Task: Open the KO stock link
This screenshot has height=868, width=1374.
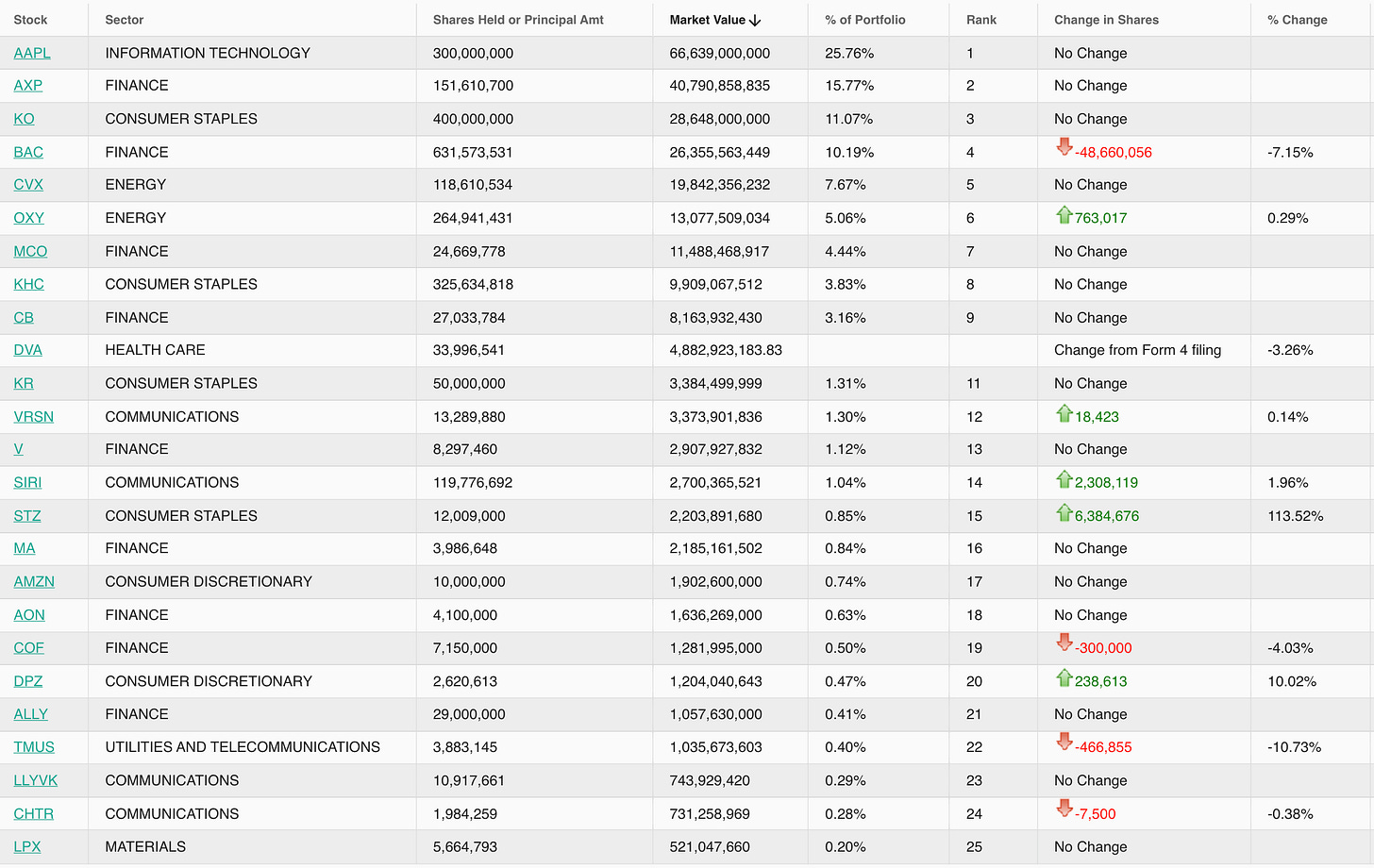Action: pos(24,119)
